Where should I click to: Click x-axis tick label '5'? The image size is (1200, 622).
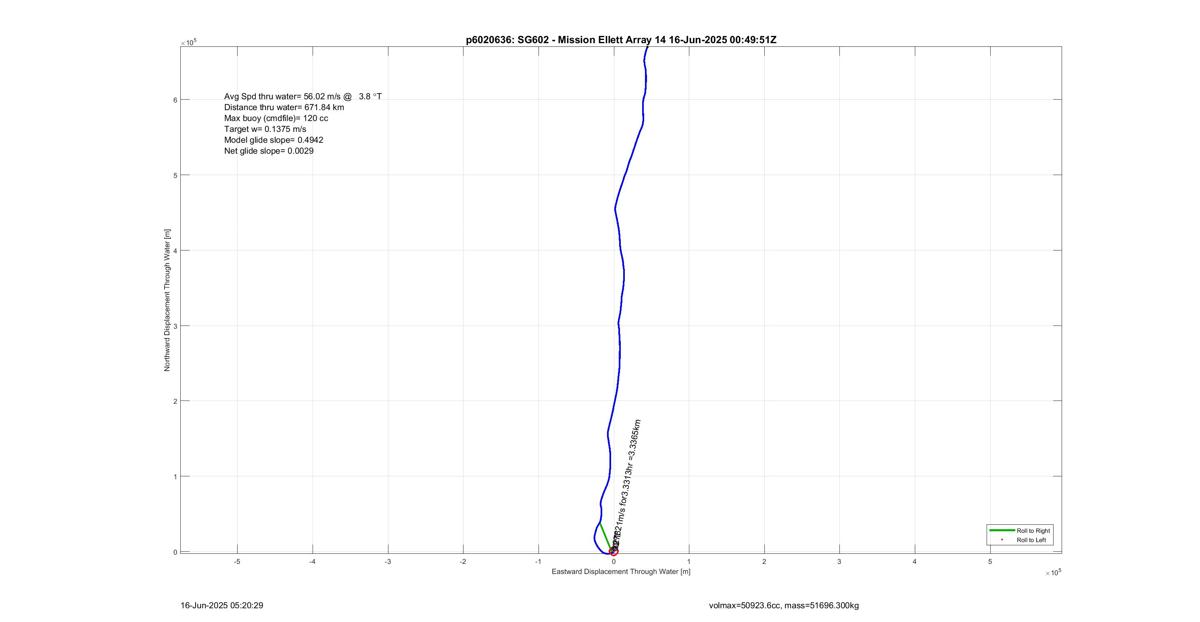coord(990,562)
